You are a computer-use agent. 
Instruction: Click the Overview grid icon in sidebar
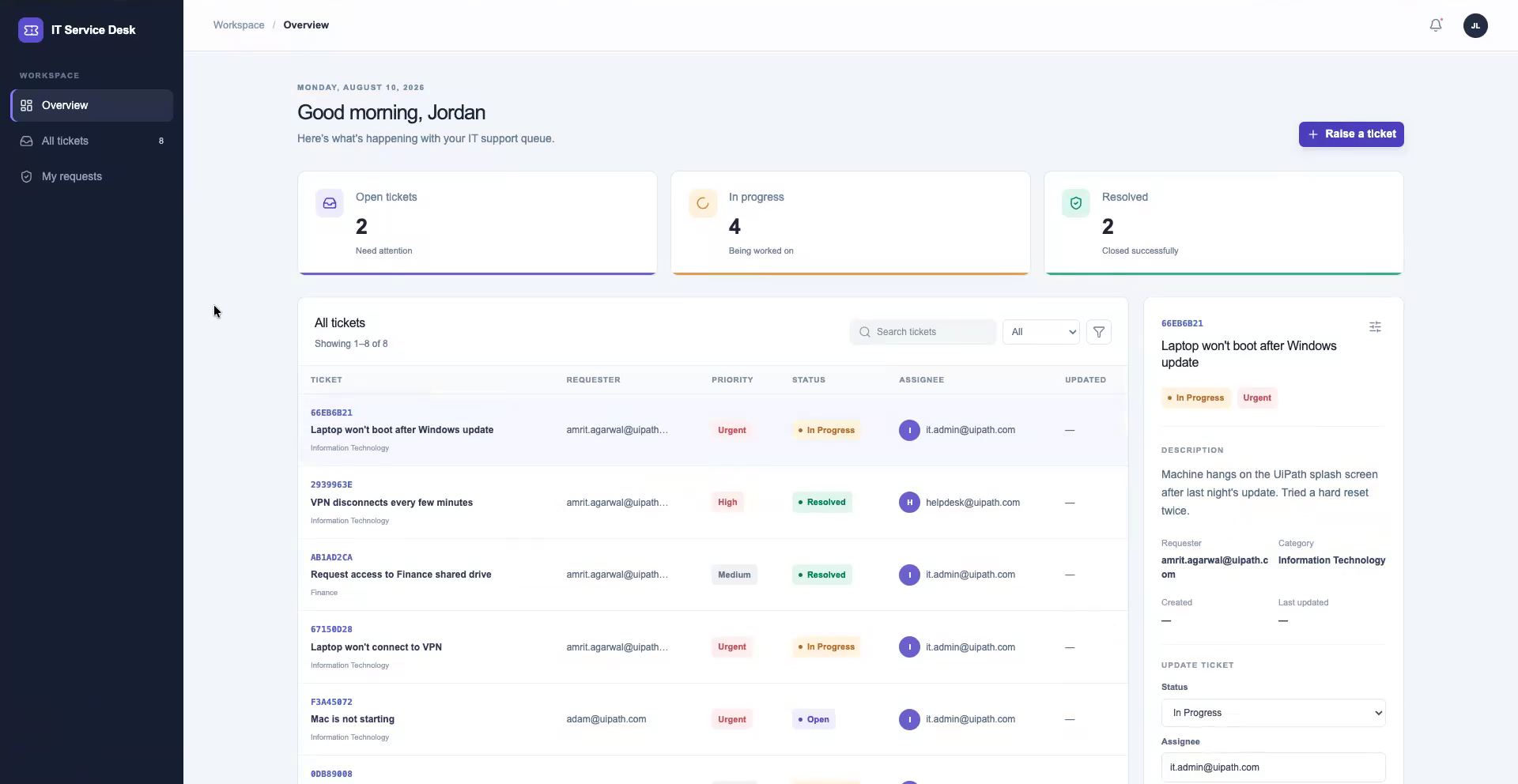coord(27,105)
